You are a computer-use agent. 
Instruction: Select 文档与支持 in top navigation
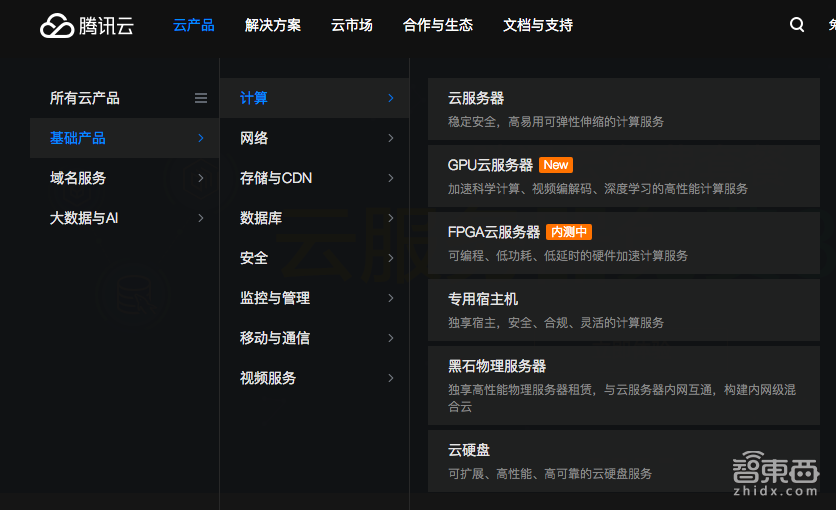[x=538, y=25]
